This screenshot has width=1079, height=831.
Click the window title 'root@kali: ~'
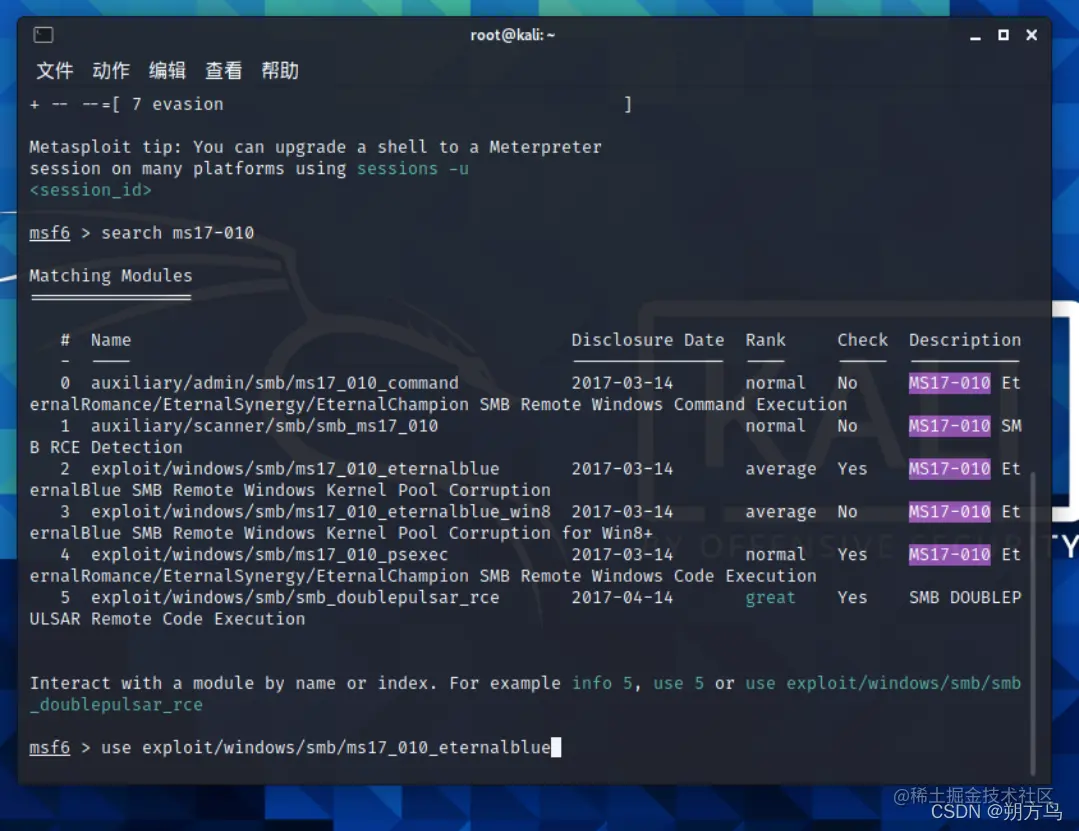(x=513, y=35)
